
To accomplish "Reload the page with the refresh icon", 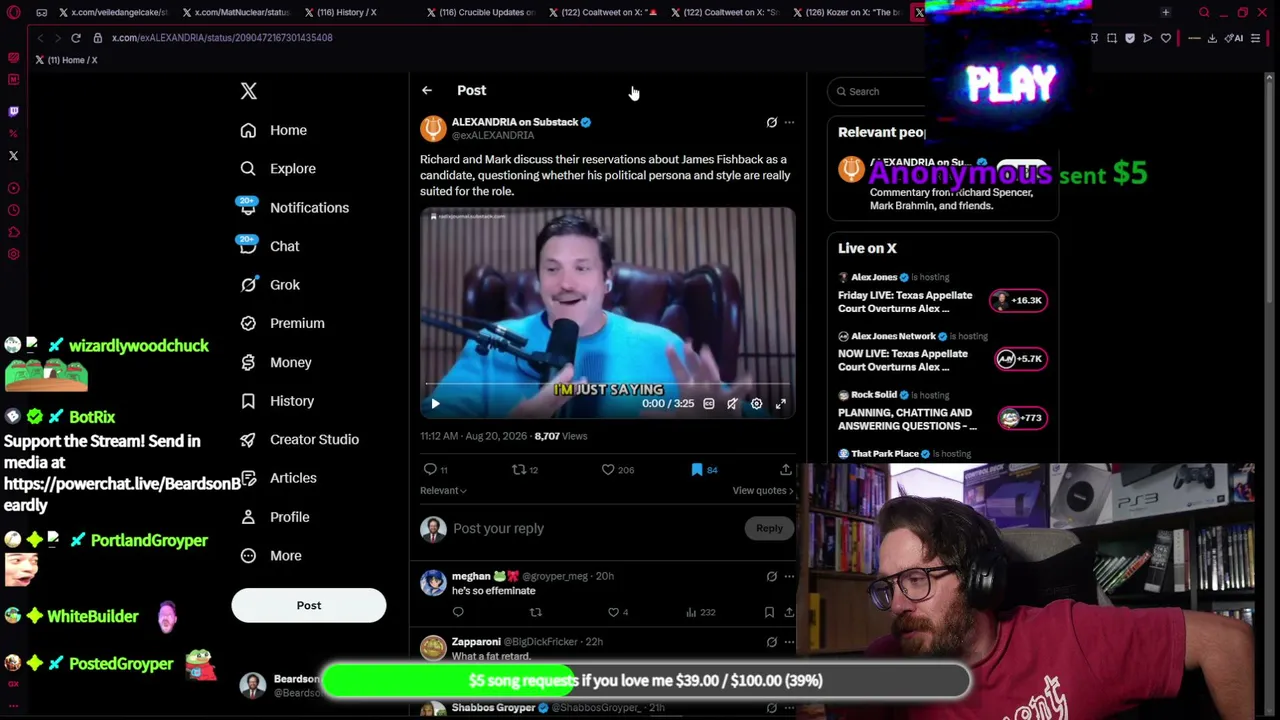I will pyautogui.click(x=75, y=38).
